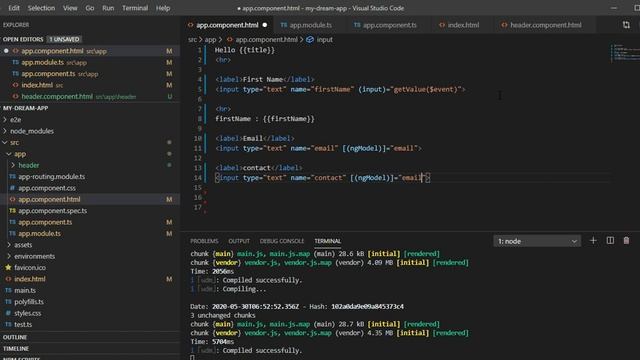The width and height of the screenshot is (640, 360).
Task: Click the Explorer panel title
Action: [x=16, y=25]
